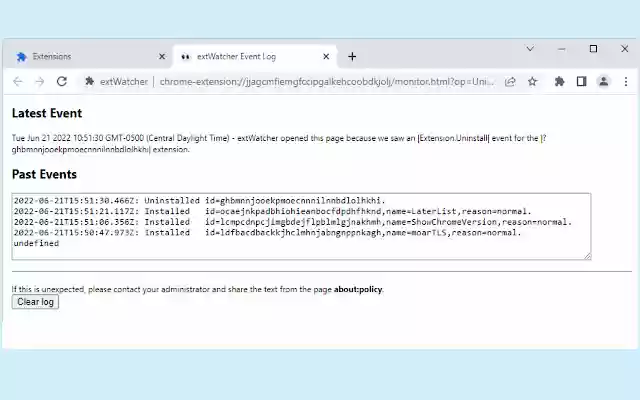This screenshot has height=400, width=640.
Task: Close the extWatcher Event Log tab
Action: point(326,56)
